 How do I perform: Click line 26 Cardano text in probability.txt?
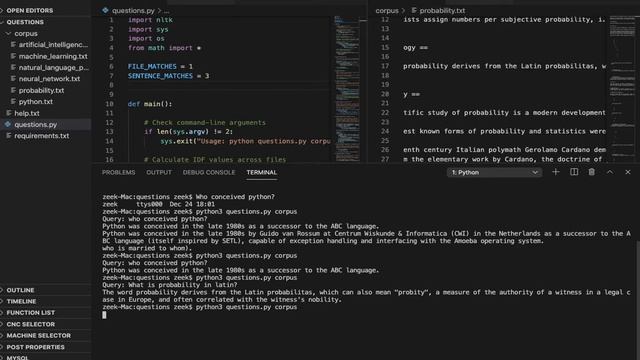point(504,150)
